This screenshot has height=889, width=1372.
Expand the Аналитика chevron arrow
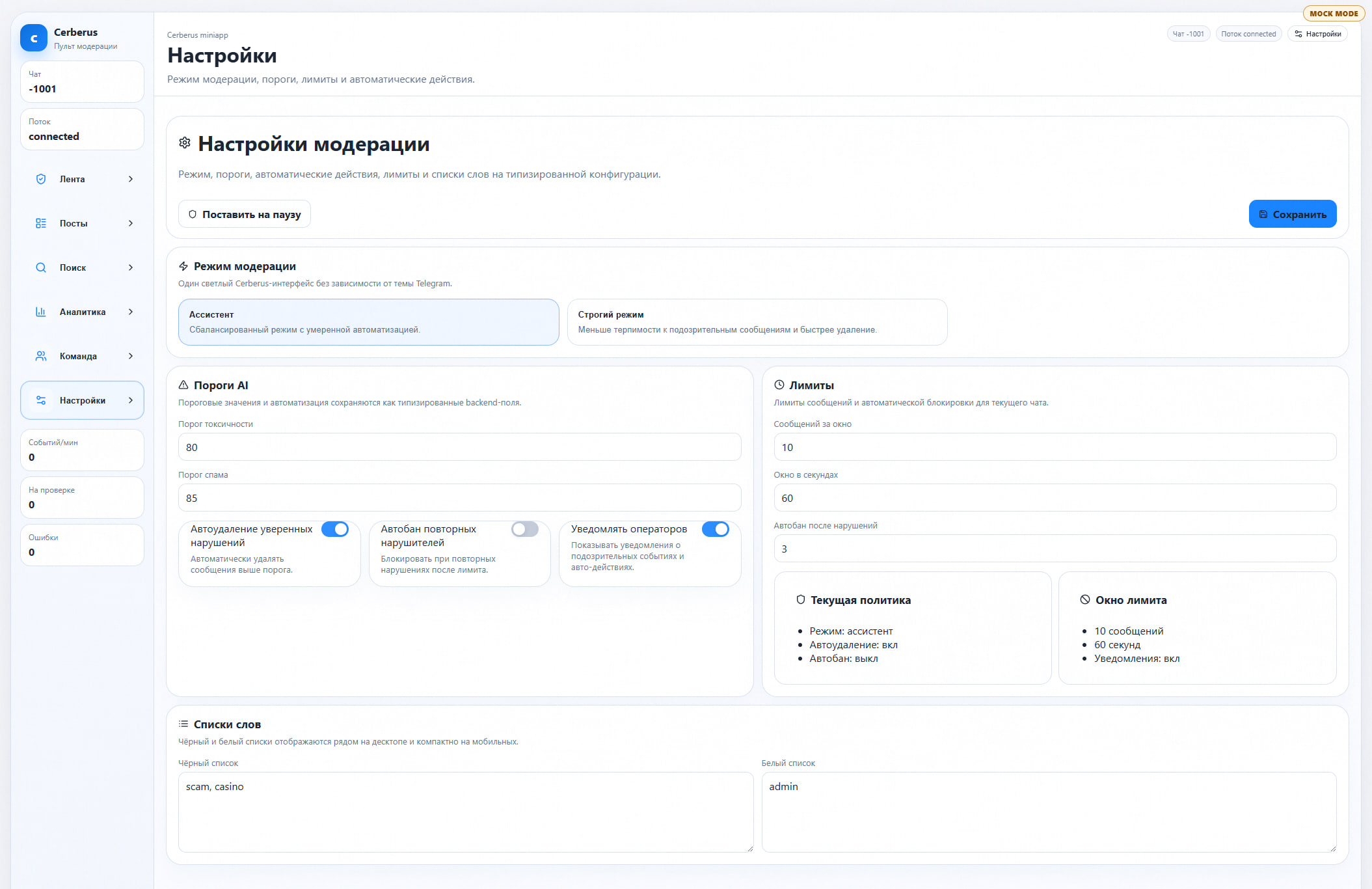(x=131, y=312)
